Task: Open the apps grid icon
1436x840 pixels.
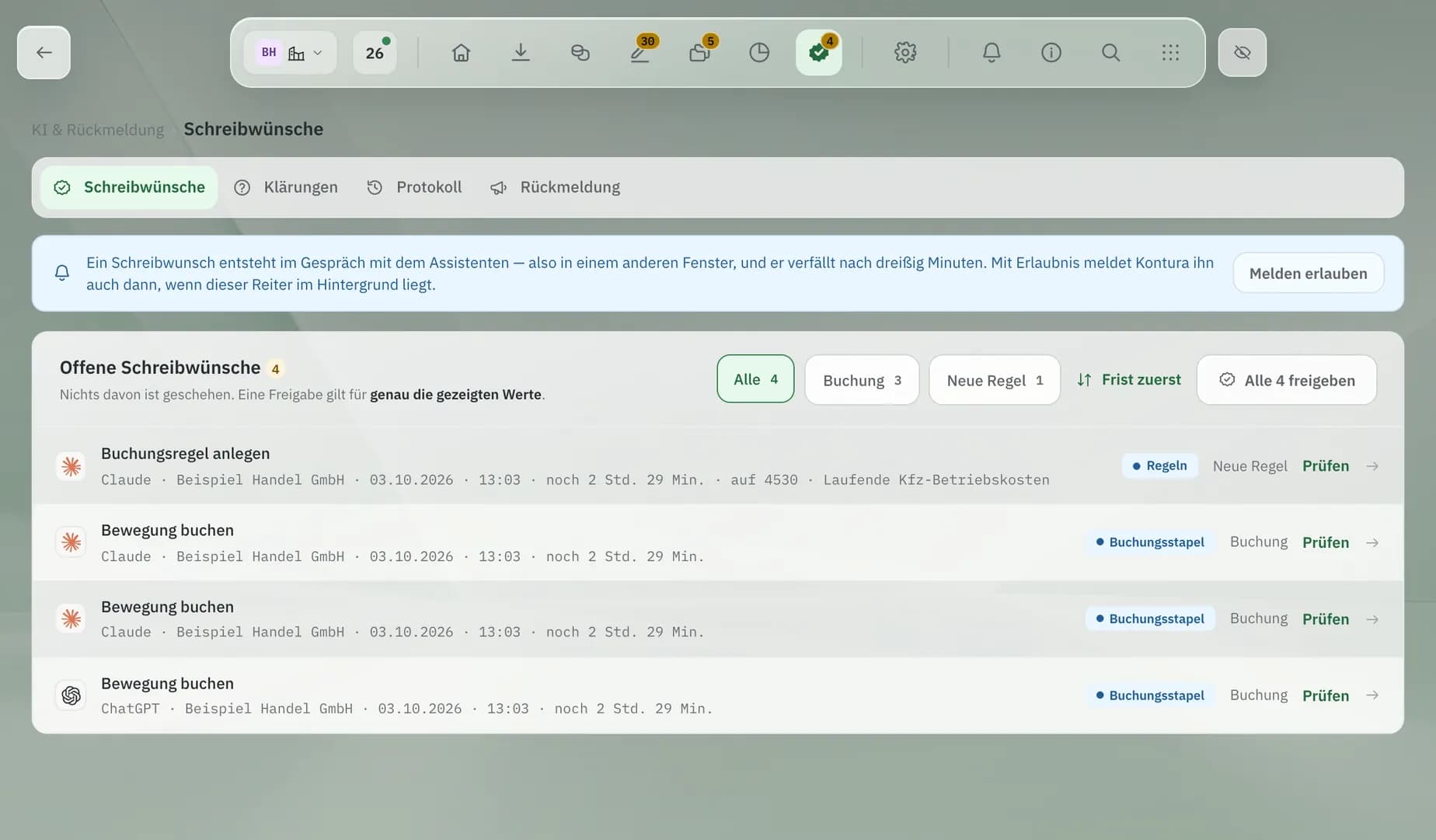Action: pos(1170,53)
